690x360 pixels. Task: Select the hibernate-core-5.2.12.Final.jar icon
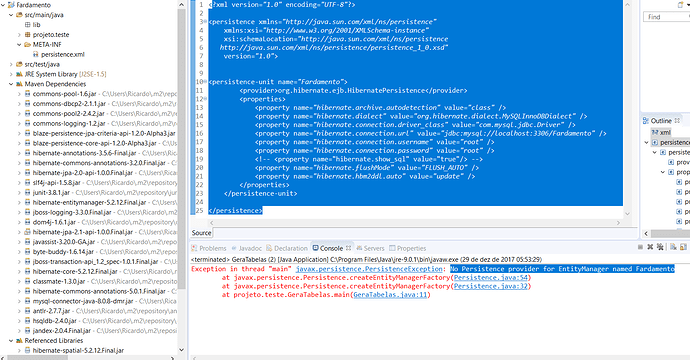pos(28,272)
